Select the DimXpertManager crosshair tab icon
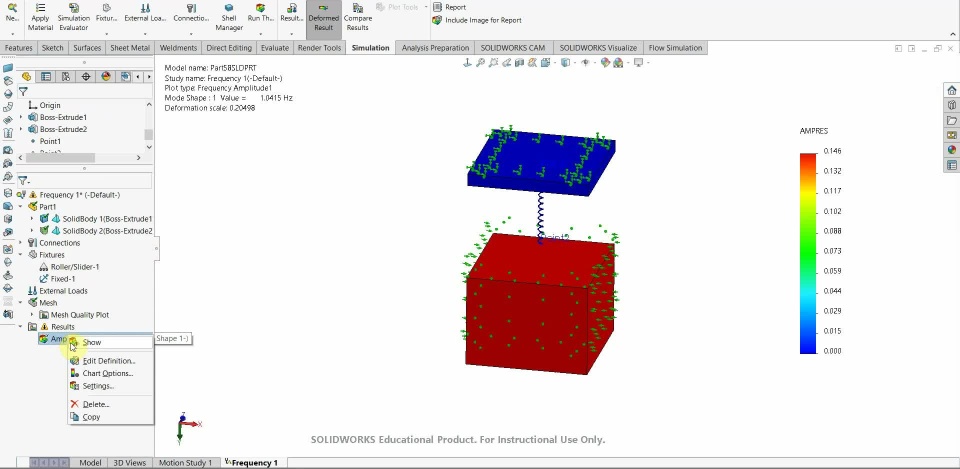960x469 pixels. [86, 77]
